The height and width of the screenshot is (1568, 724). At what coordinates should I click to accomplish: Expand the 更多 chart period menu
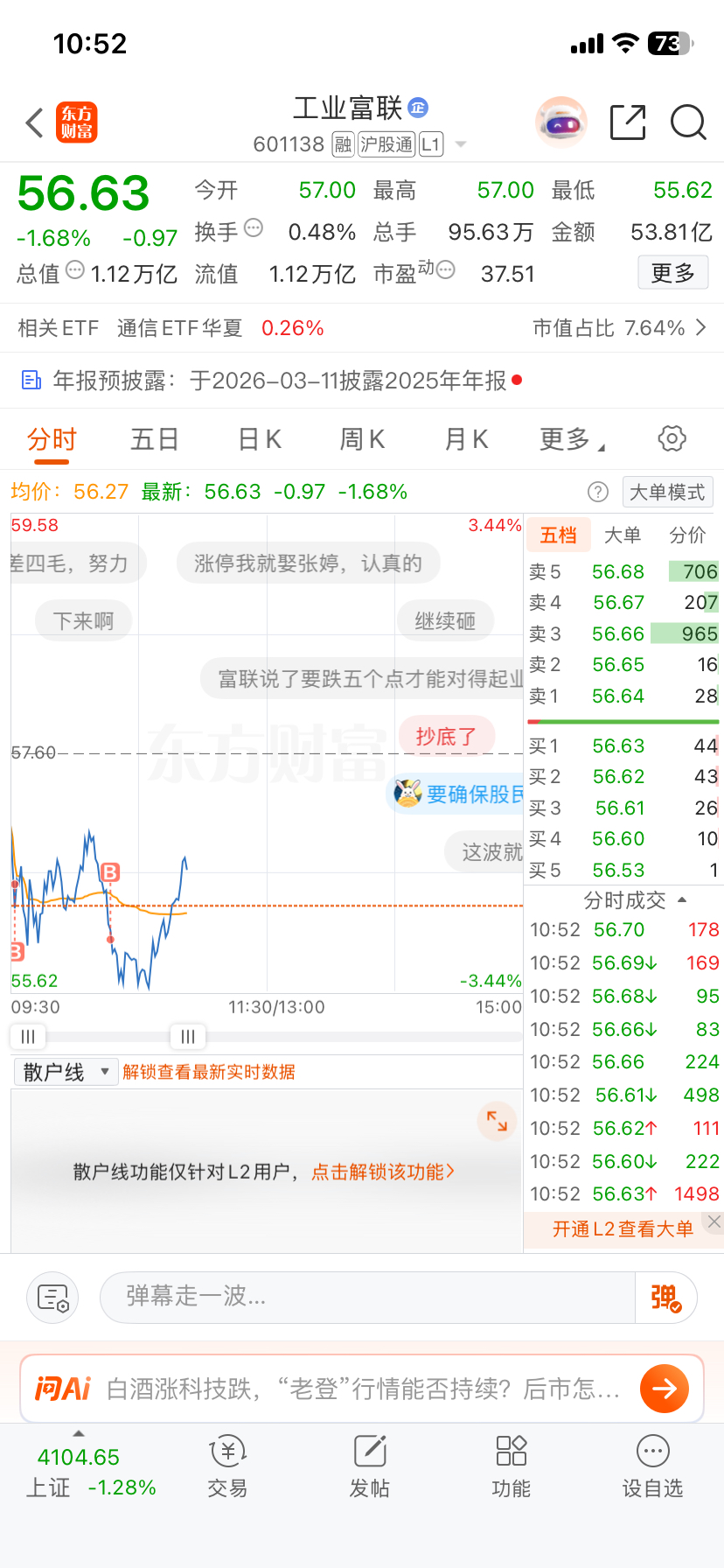pos(572,439)
